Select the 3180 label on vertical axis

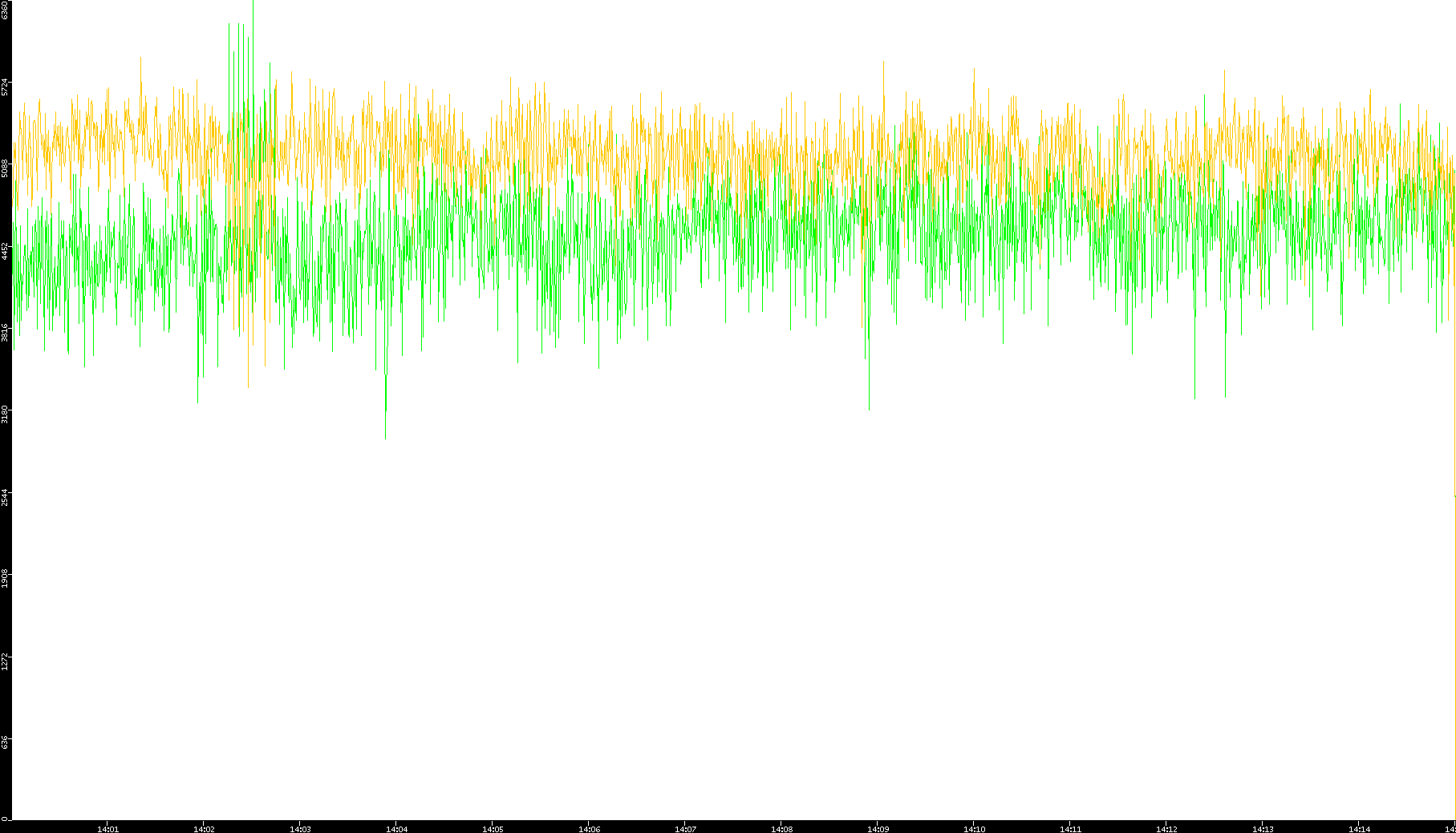pos(6,414)
